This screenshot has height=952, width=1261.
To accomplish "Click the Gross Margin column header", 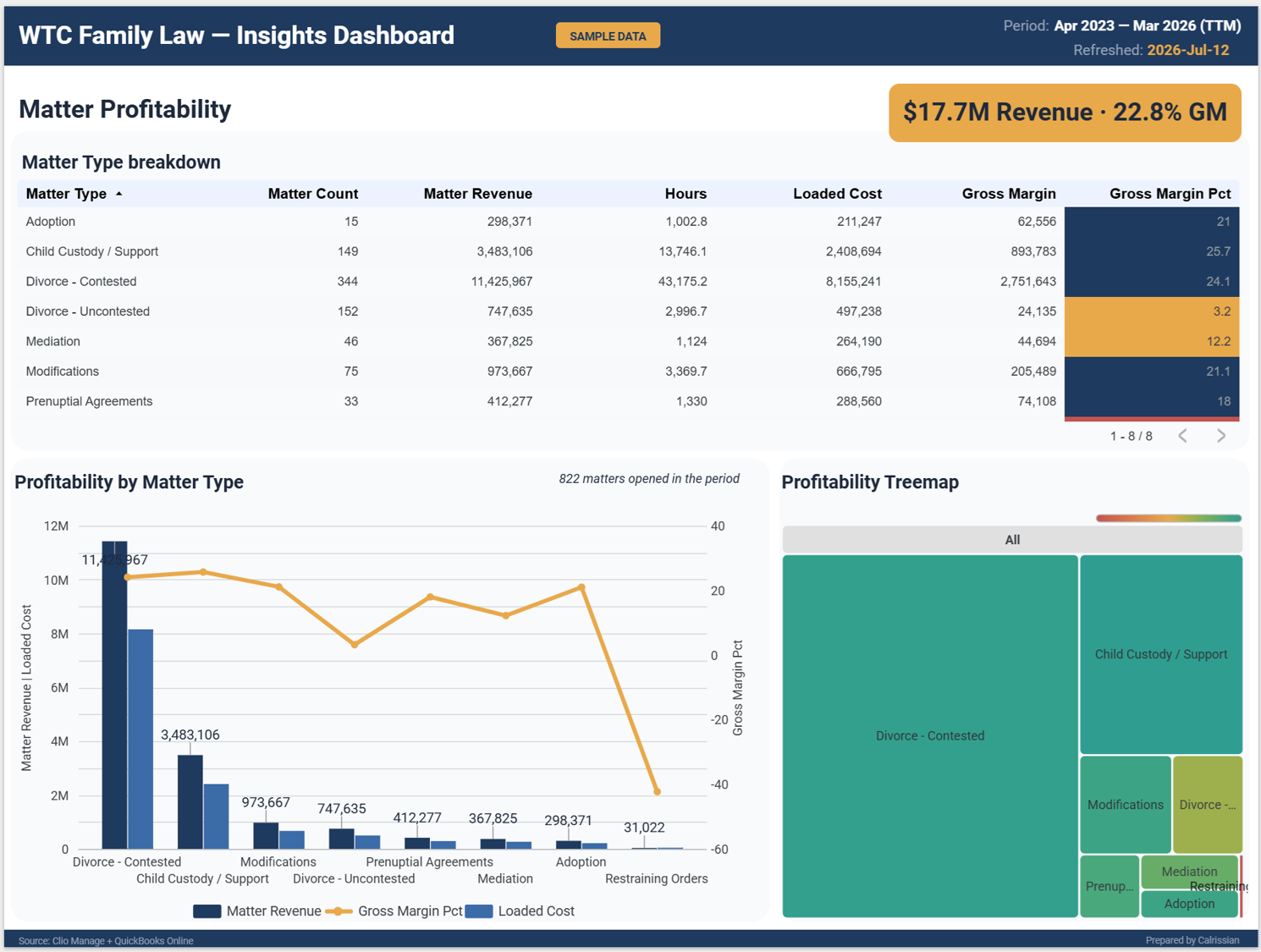I will [1009, 194].
